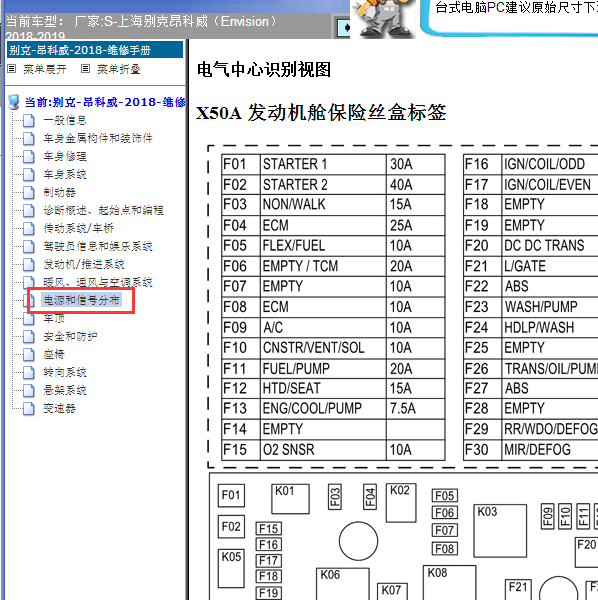
Task: Click the CNSTR/VENT/SOL cell
Action: (x=323, y=348)
